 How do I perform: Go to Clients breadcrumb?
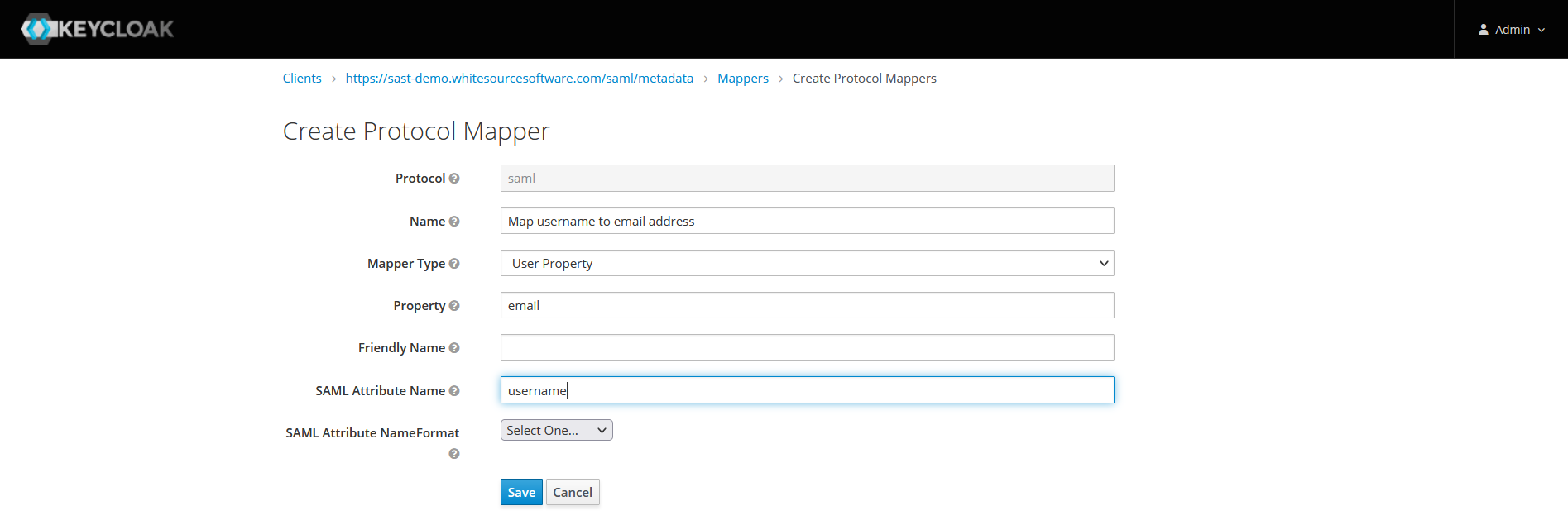point(302,79)
